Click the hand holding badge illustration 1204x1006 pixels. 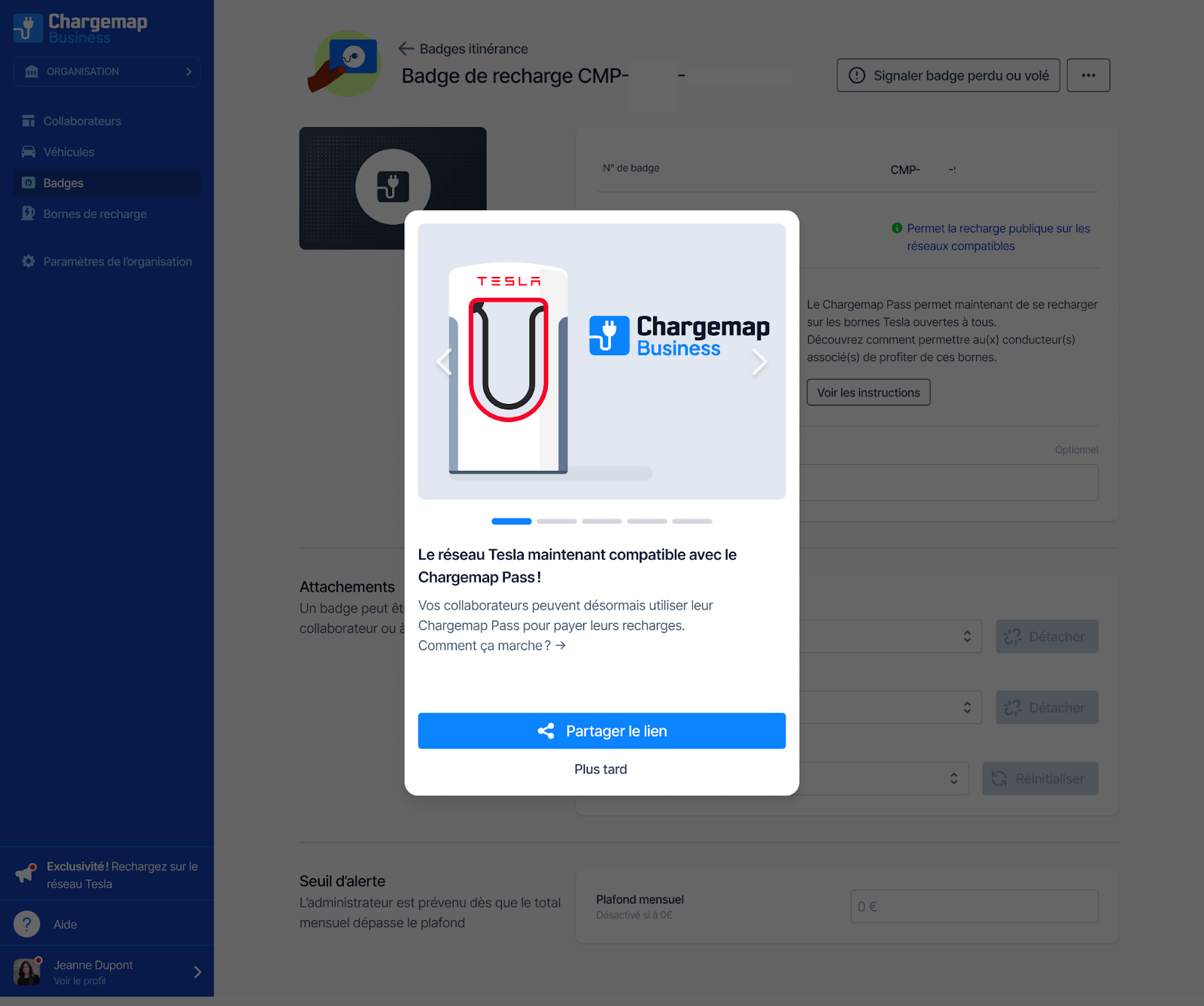pyautogui.click(x=345, y=64)
